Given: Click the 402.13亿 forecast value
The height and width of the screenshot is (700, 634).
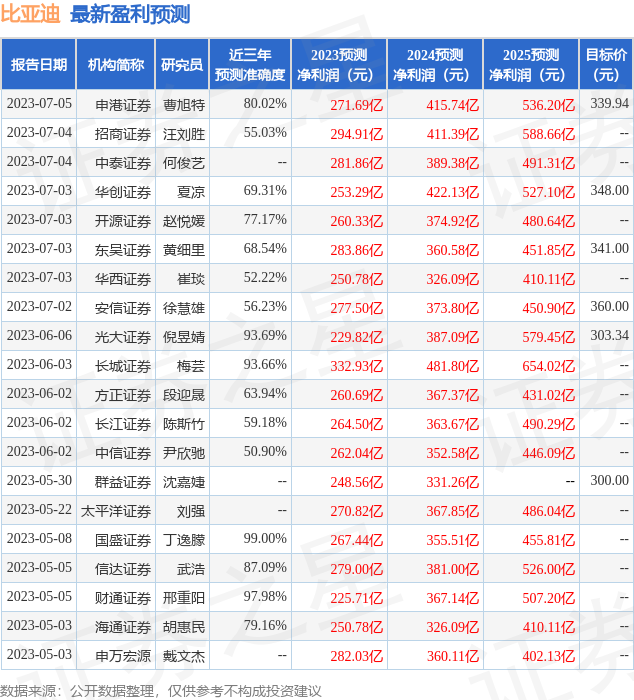Looking at the screenshot, I should point(548,656).
